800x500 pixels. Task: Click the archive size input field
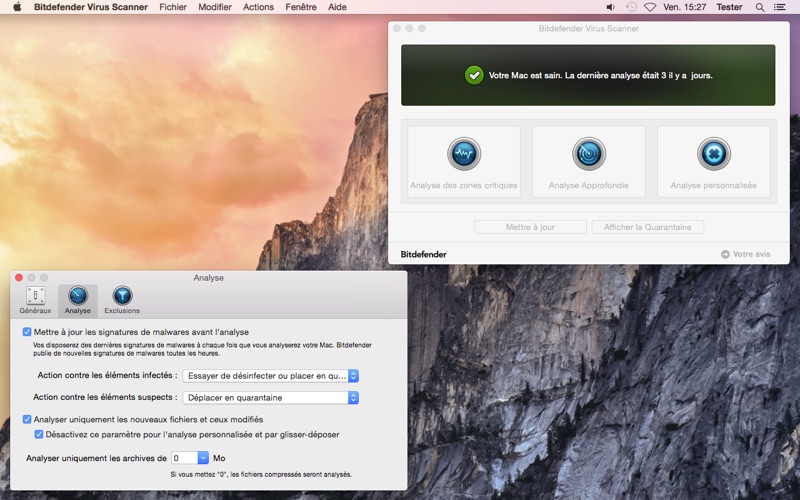point(184,458)
